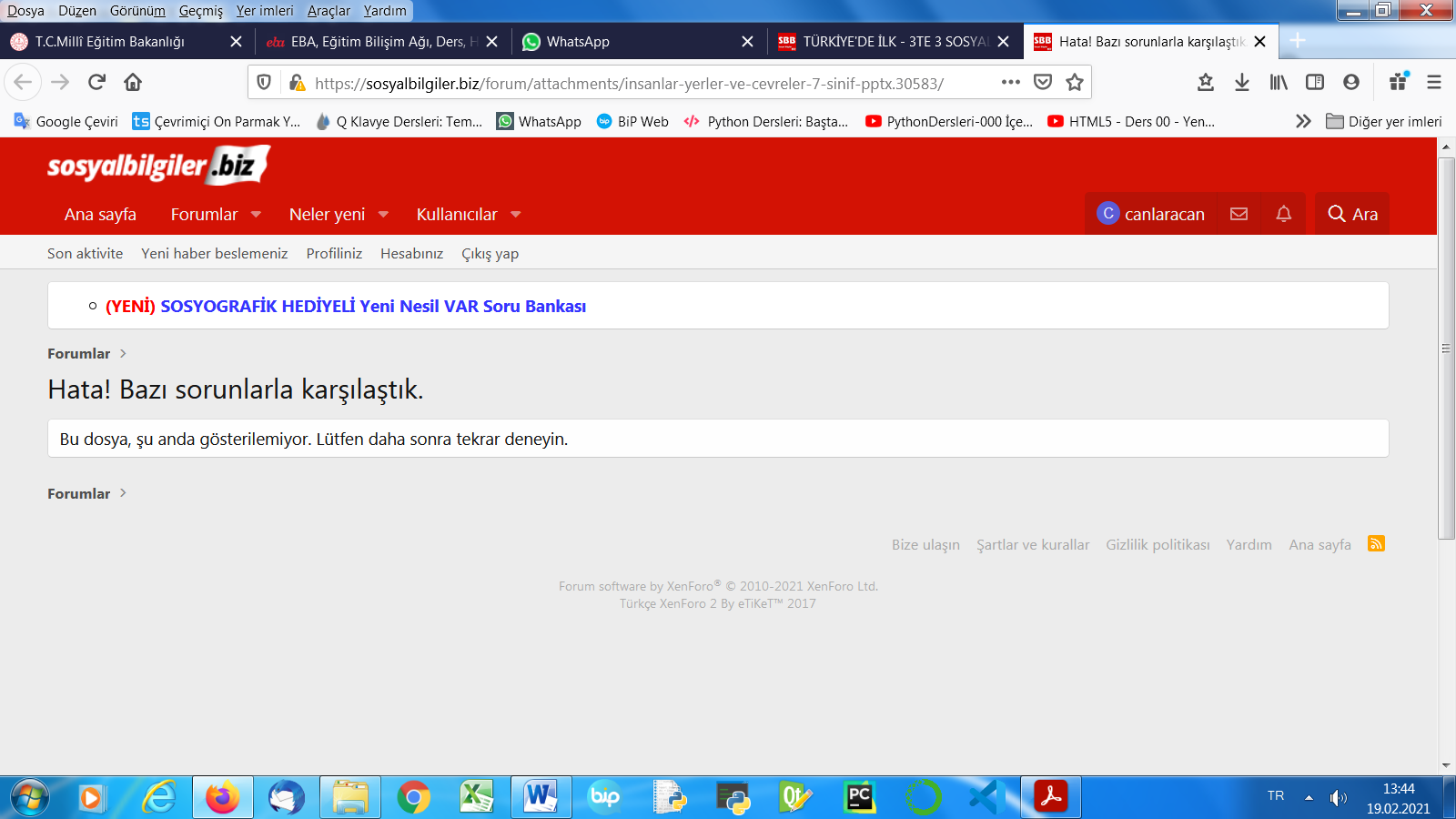Toggle the Firefox sidebar view
This screenshot has width=1456, height=819.
coord(1315,83)
